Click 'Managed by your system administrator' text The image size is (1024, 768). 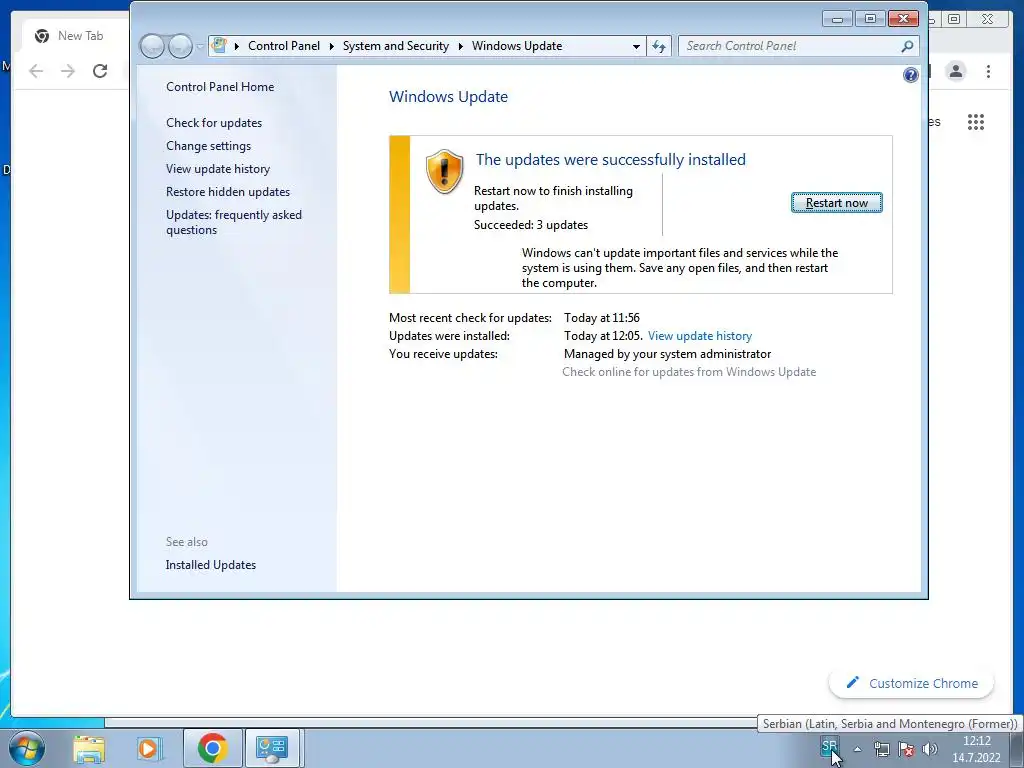coord(667,354)
